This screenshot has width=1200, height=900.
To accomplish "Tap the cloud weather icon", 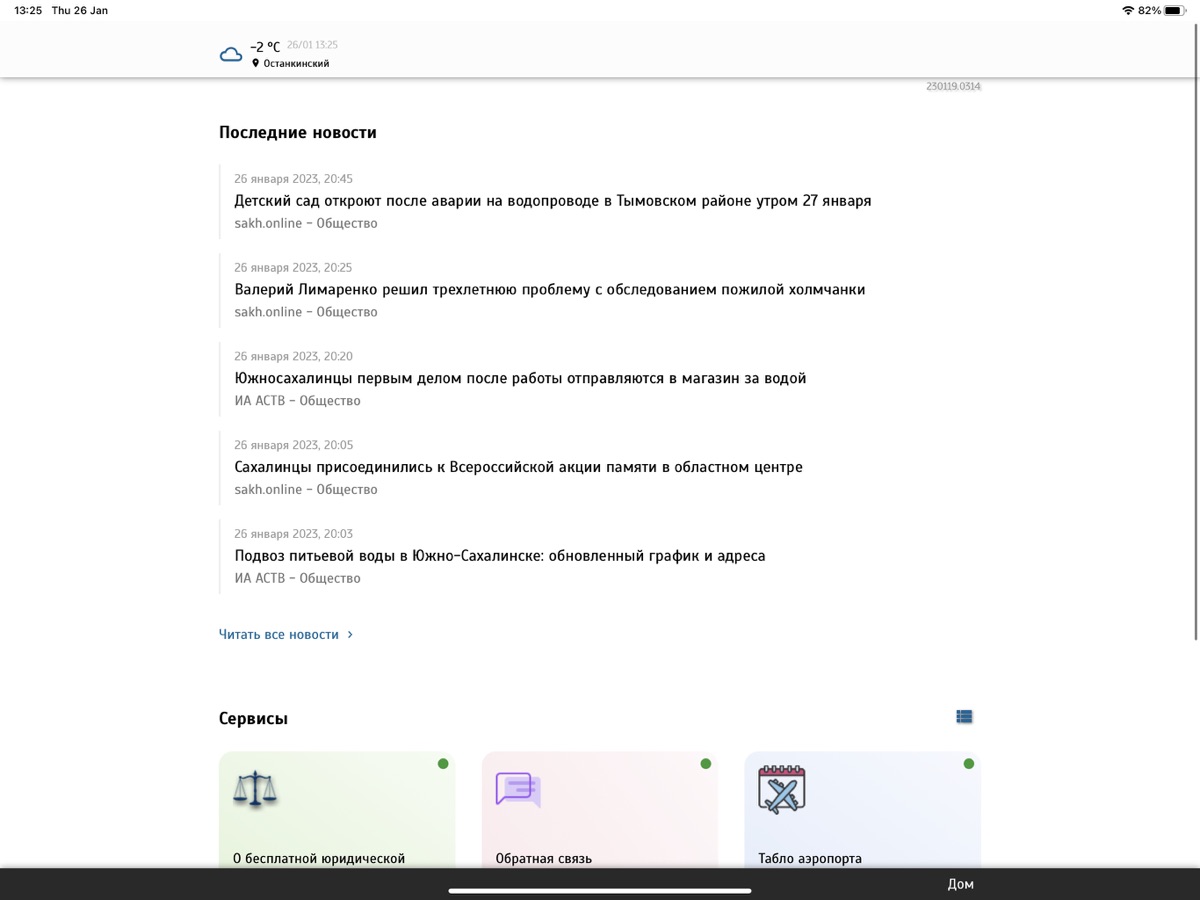I will tap(231, 54).
